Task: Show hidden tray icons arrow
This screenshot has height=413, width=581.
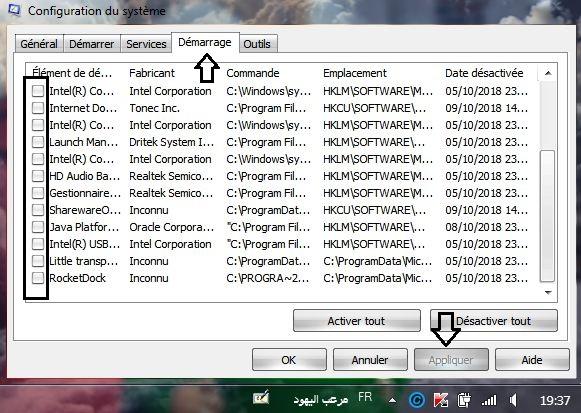Action: pyautogui.click(x=392, y=400)
